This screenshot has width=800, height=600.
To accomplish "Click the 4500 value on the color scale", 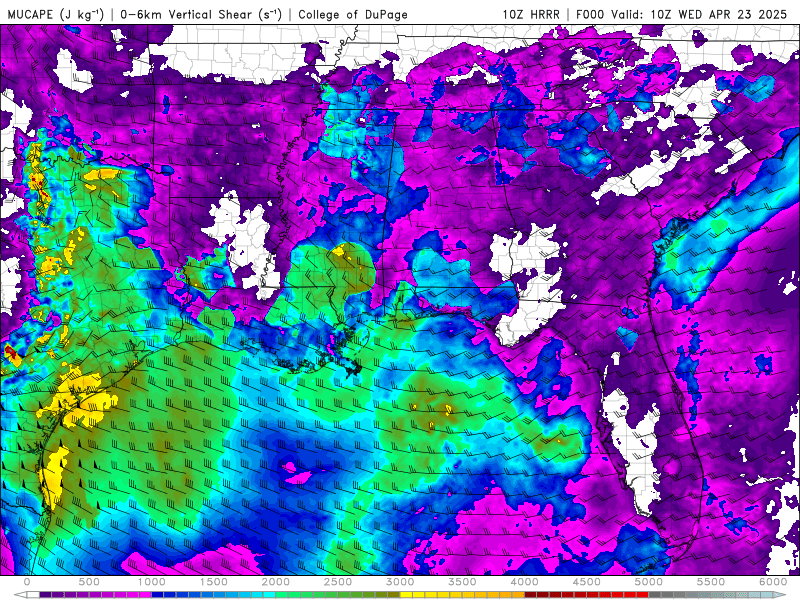I will [x=587, y=582].
